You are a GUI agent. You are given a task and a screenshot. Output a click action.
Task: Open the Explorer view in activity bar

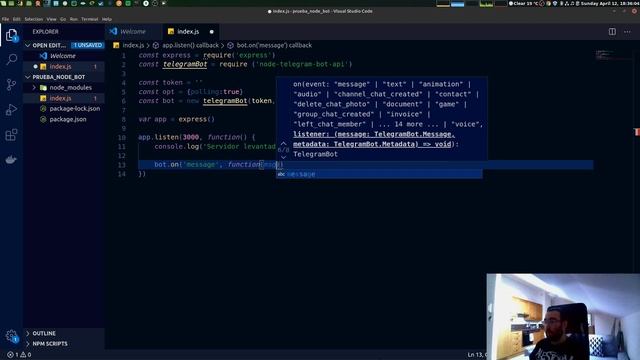(x=11, y=35)
